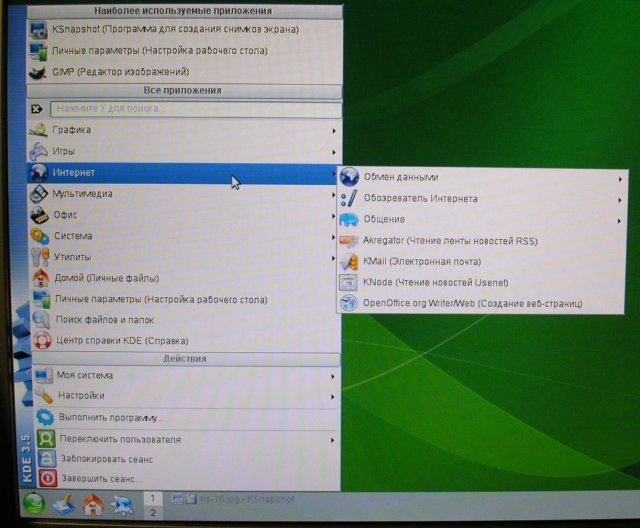Image resolution: width=640 pixels, height=528 pixels.
Task: Choose Завершить сеанс entry
Action: click(x=189, y=478)
